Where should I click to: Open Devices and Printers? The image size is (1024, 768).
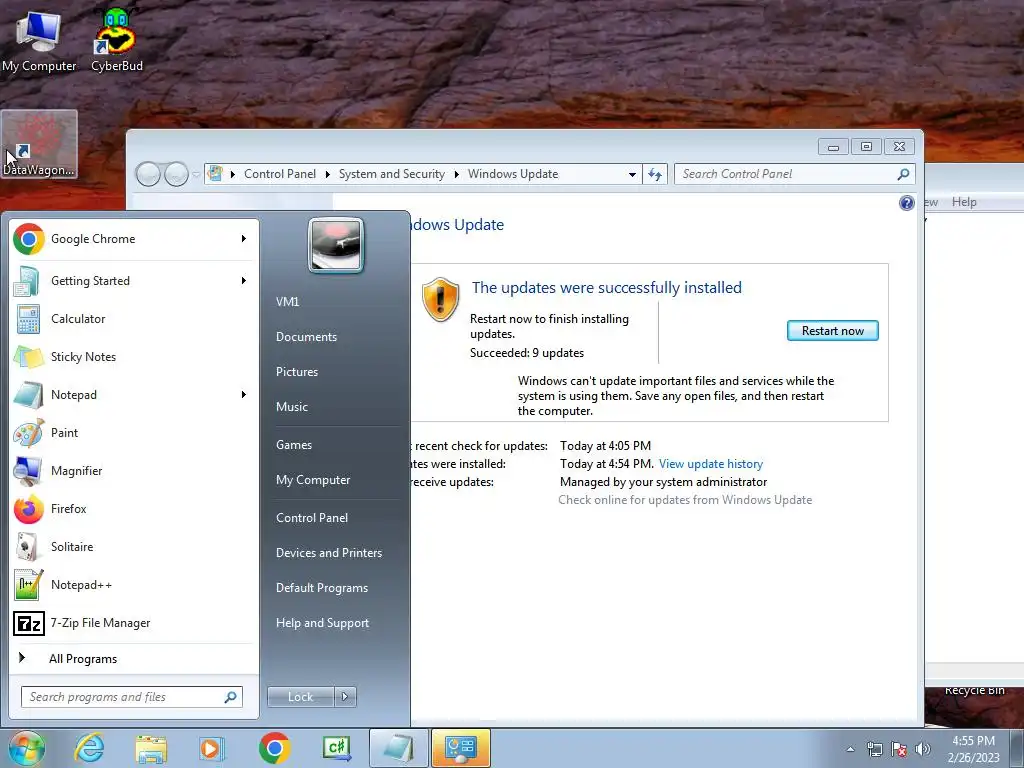(x=329, y=552)
